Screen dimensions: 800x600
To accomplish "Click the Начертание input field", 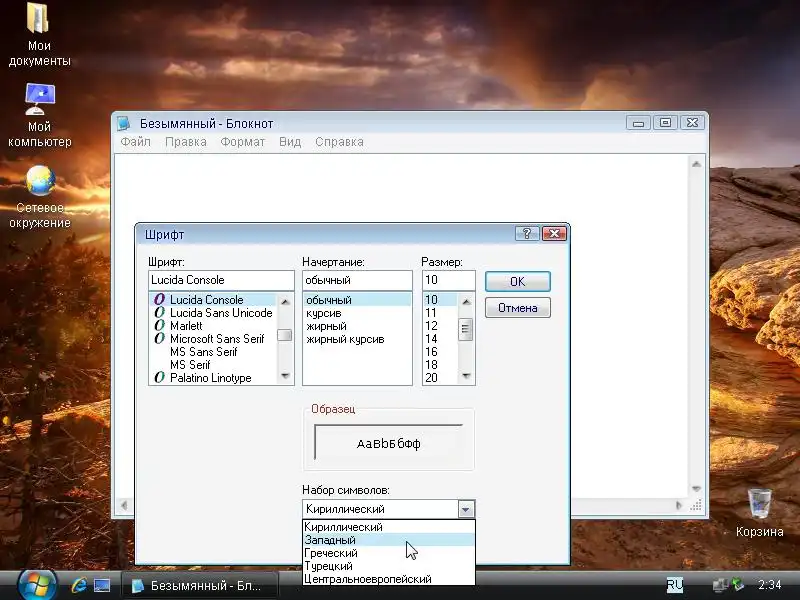I will (x=357, y=280).
